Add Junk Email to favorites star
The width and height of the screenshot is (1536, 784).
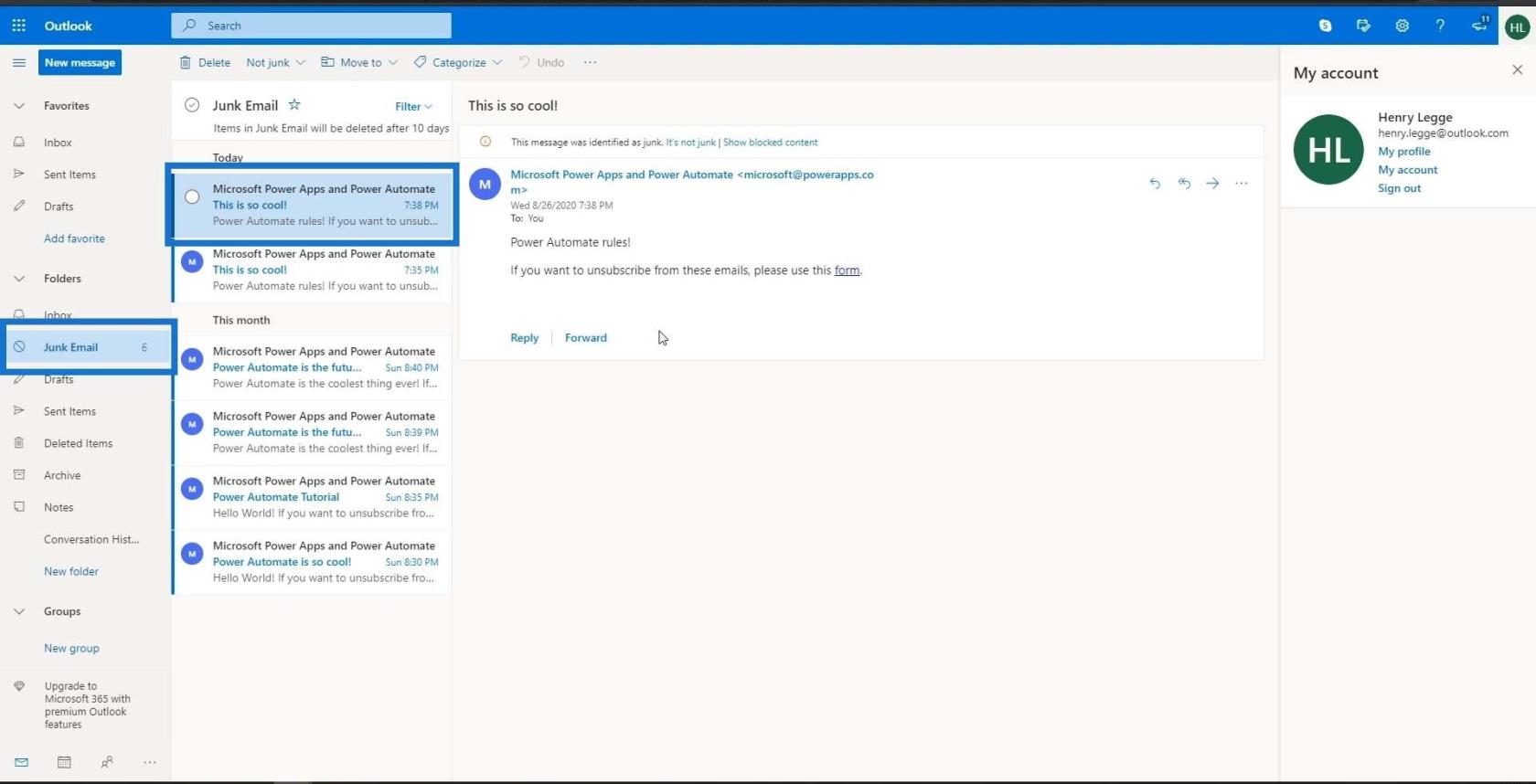(294, 105)
